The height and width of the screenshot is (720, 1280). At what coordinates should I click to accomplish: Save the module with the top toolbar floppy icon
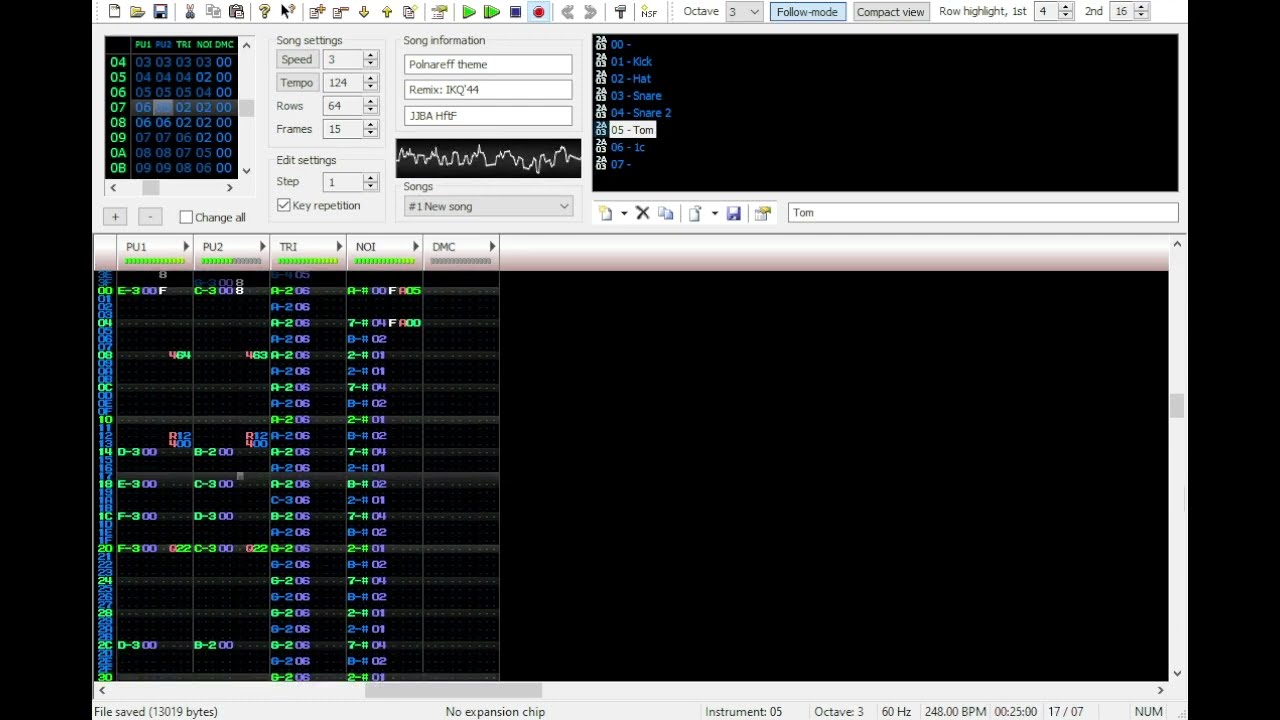click(x=160, y=12)
